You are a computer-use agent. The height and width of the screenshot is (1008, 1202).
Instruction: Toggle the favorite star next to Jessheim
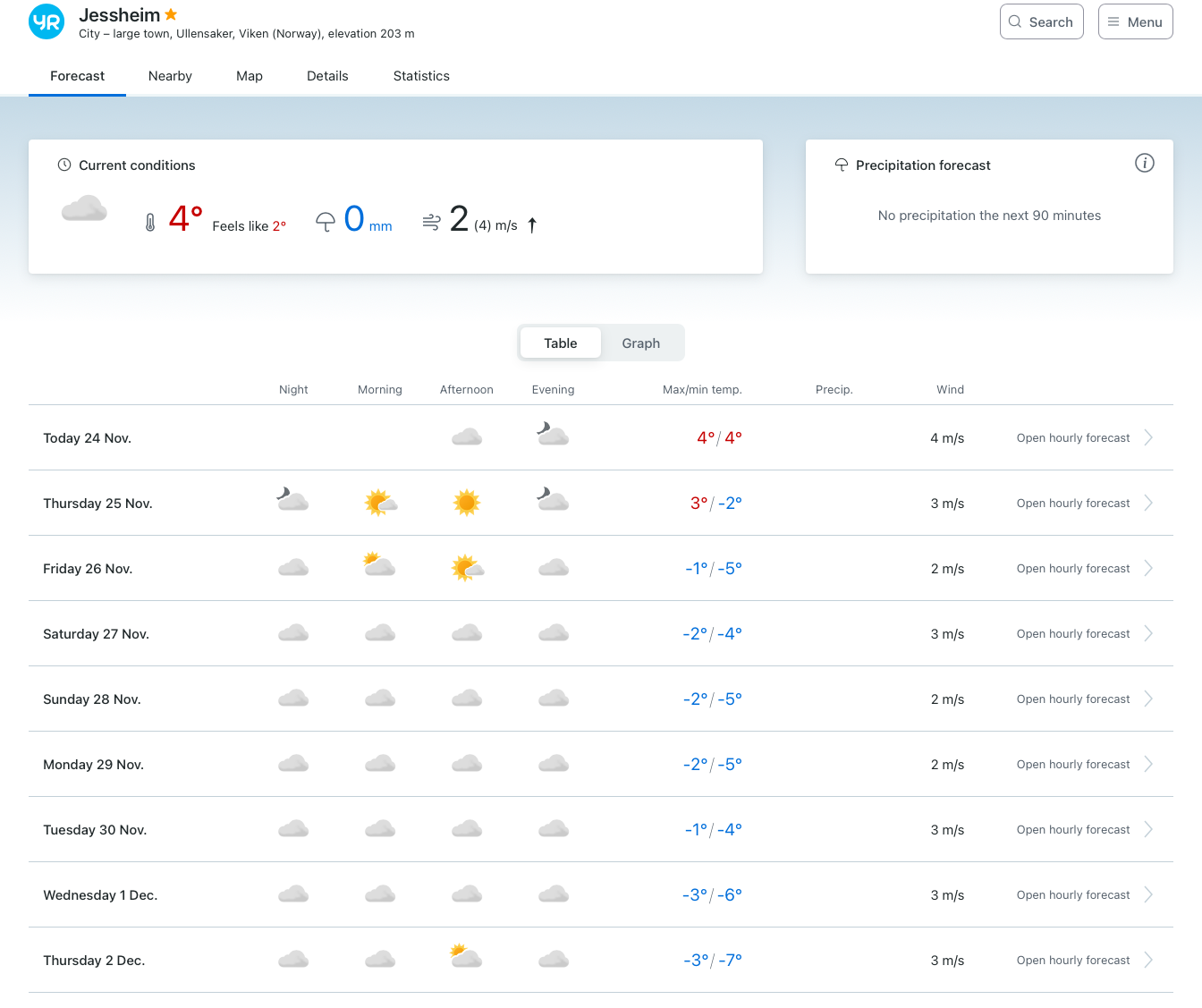point(171,14)
